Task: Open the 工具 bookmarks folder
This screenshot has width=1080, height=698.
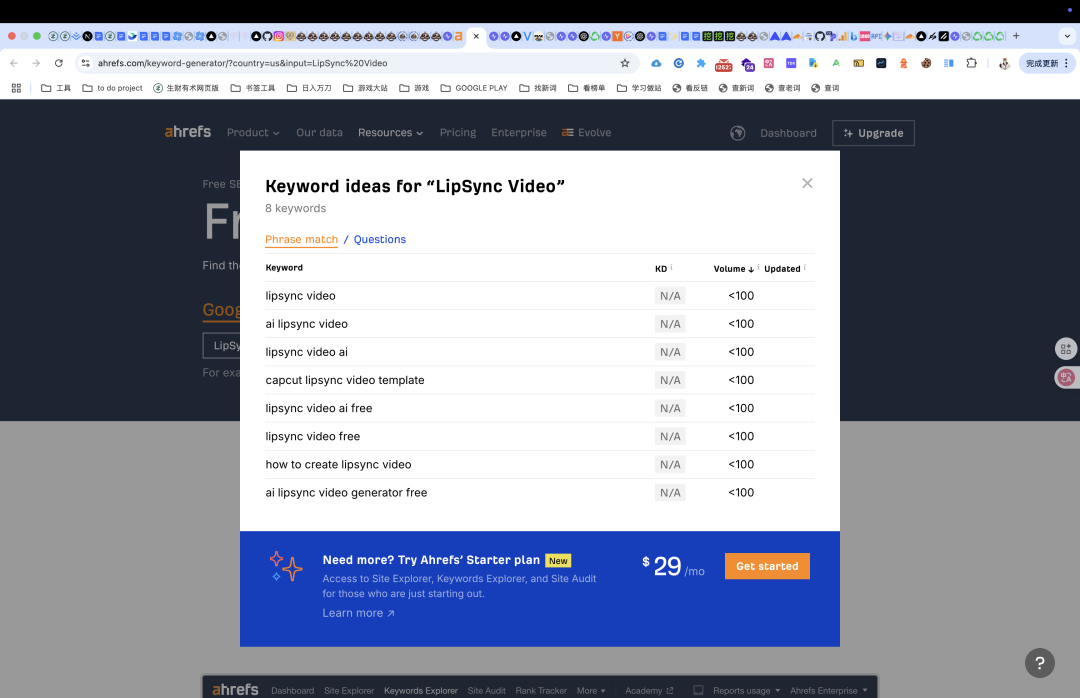Action: [x=56, y=88]
